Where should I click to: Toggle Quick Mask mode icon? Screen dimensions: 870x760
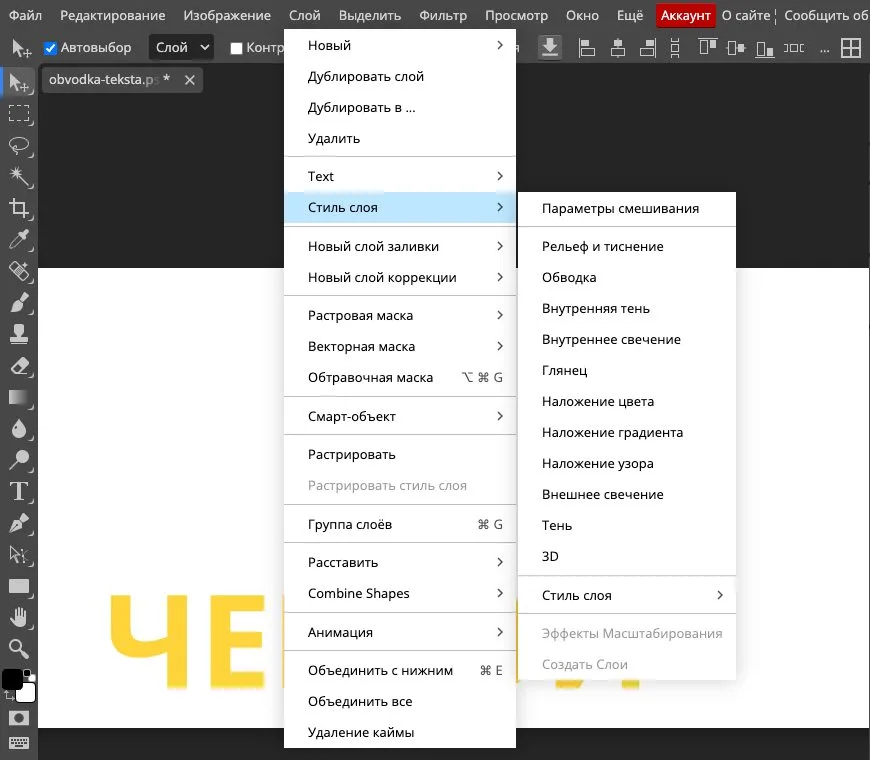coord(19,718)
